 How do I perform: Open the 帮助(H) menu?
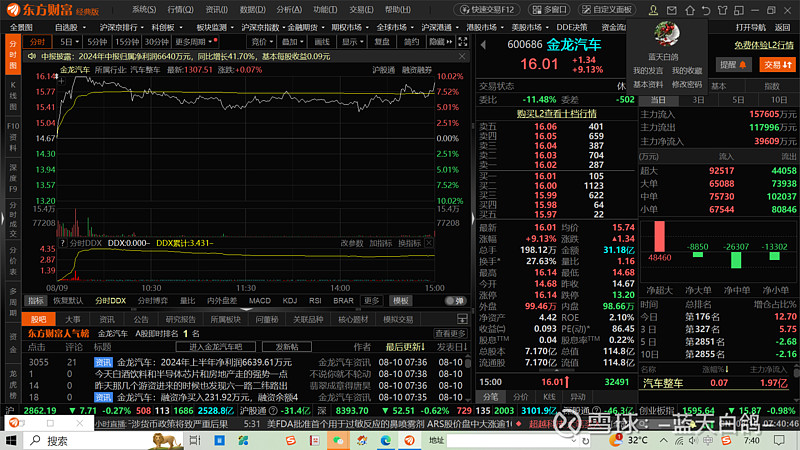(397, 10)
